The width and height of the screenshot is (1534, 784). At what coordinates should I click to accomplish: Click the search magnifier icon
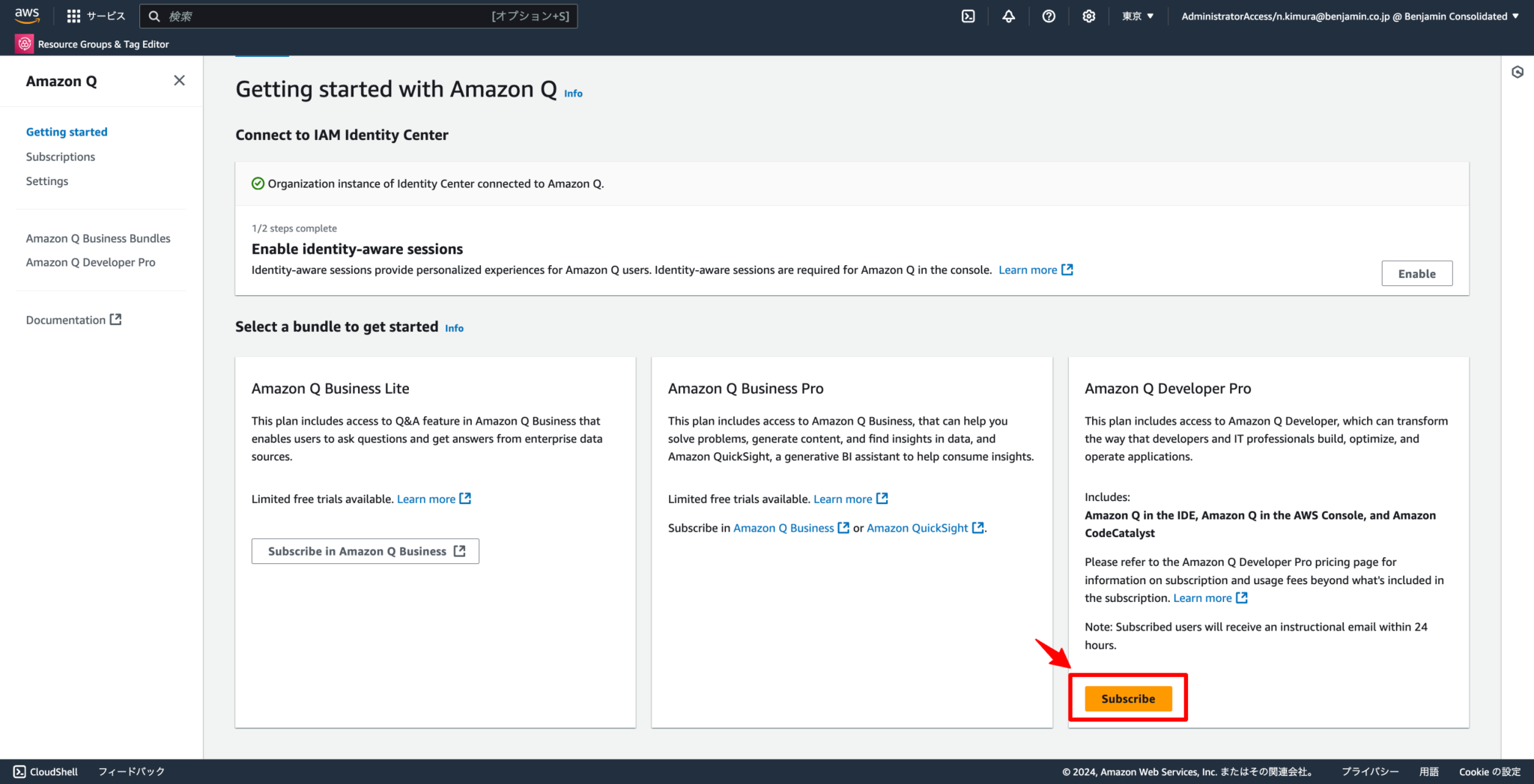pyautogui.click(x=154, y=16)
